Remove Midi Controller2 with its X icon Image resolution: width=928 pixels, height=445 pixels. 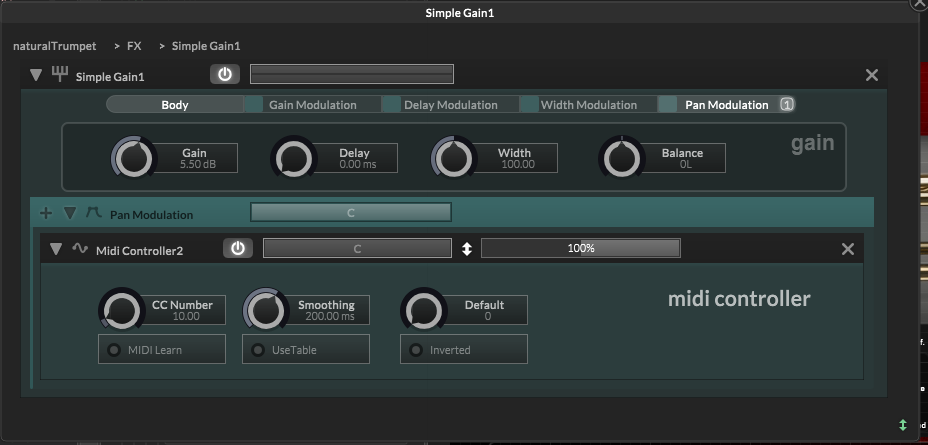click(847, 249)
